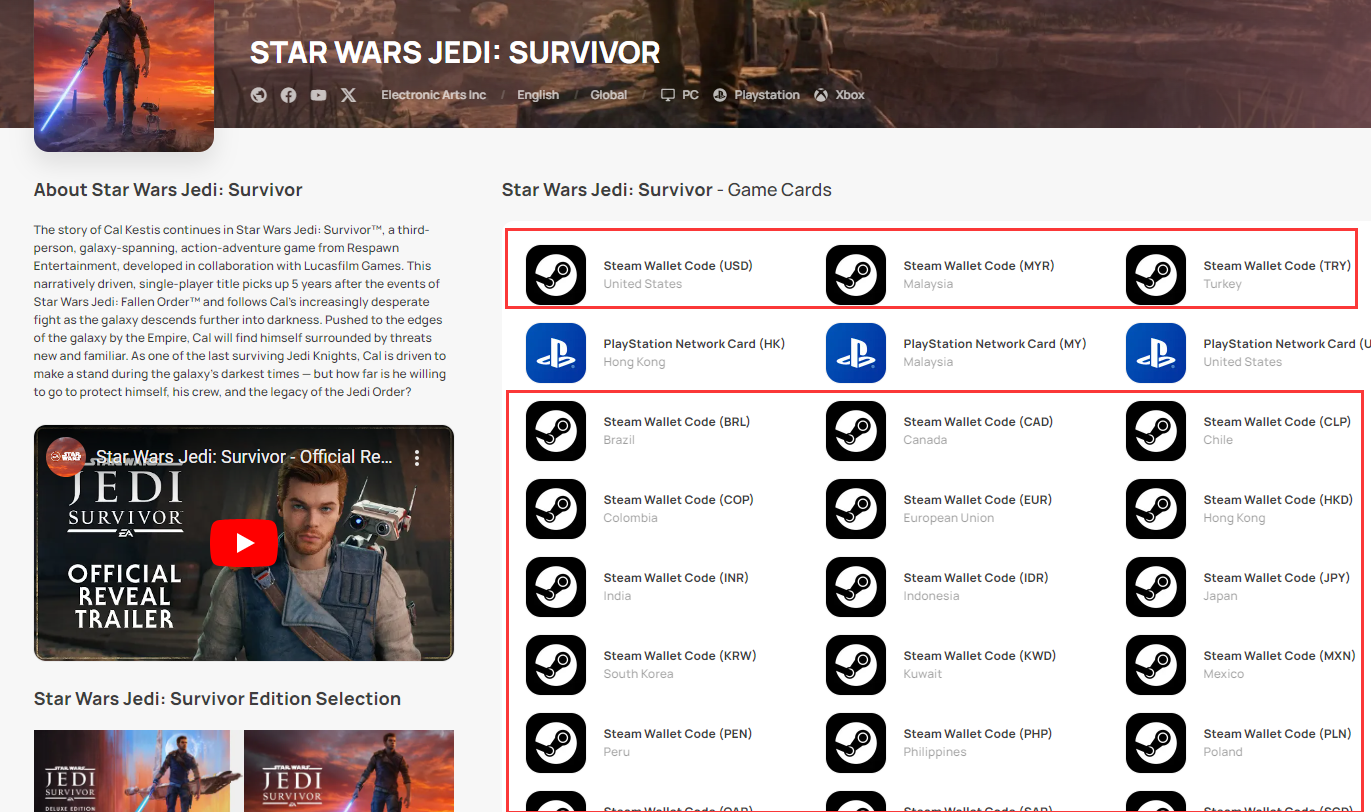Click Steam icon for Wallet Code (COP)

(556, 509)
